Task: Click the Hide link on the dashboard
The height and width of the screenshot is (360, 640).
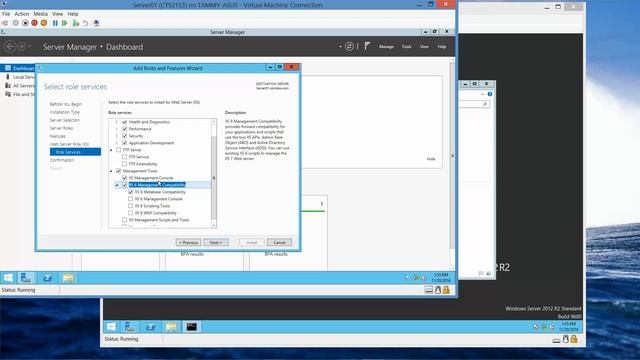Action: point(431,159)
